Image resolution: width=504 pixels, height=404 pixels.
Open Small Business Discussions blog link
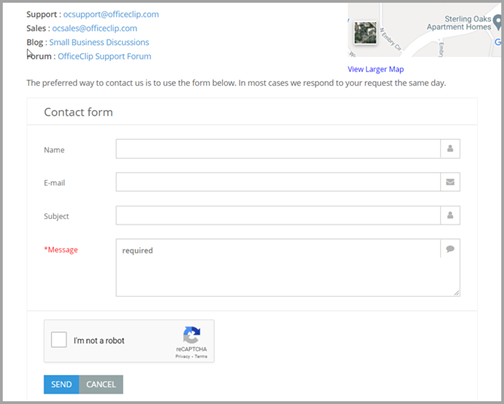click(99, 42)
